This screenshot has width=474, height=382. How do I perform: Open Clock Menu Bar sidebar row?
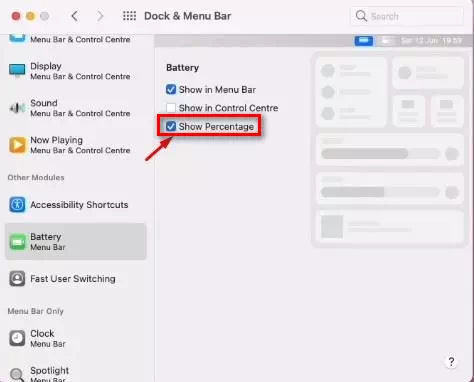[76, 338]
